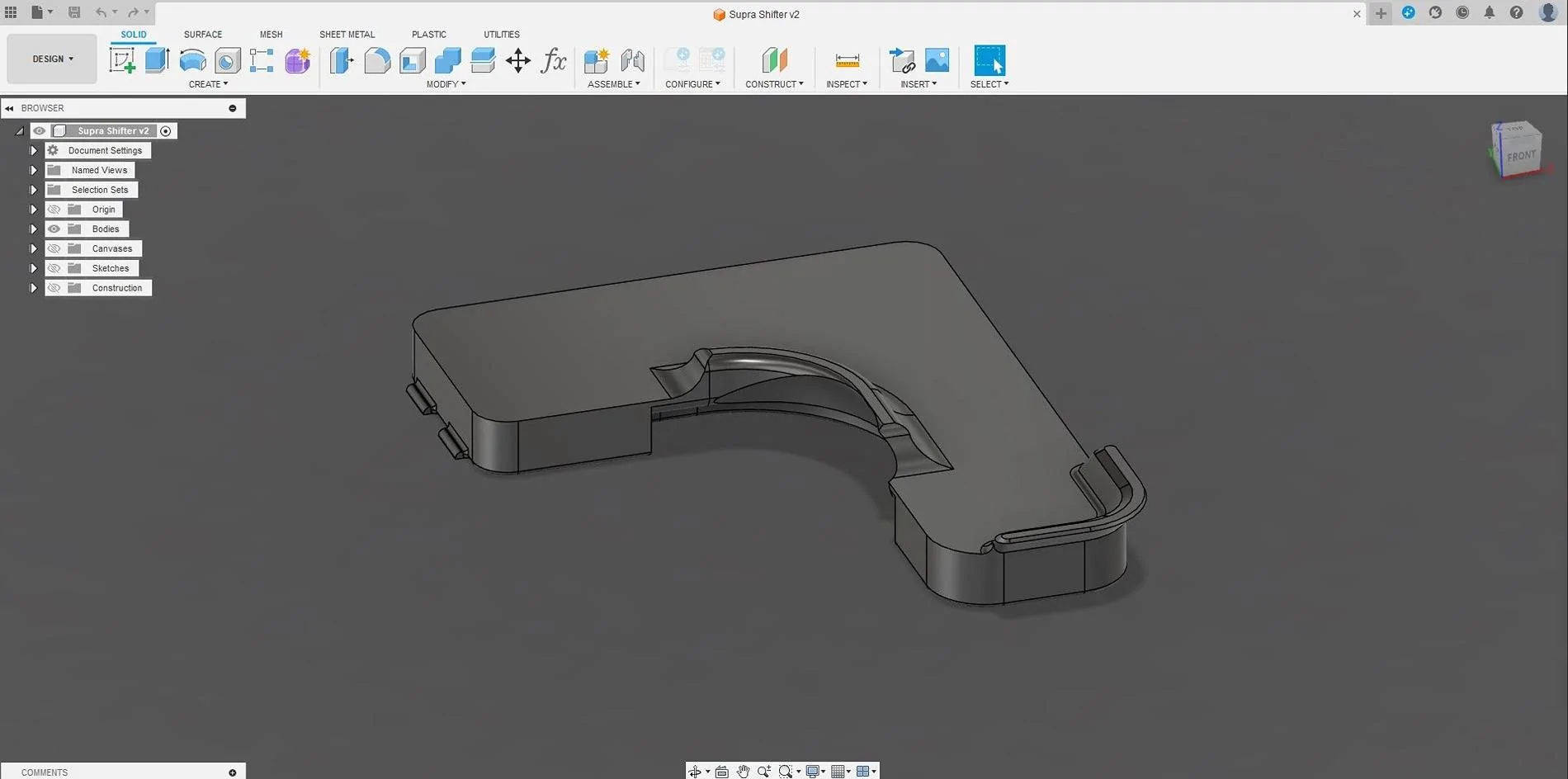Show the Sketches folder via eye icon
1568x779 pixels.
54,268
